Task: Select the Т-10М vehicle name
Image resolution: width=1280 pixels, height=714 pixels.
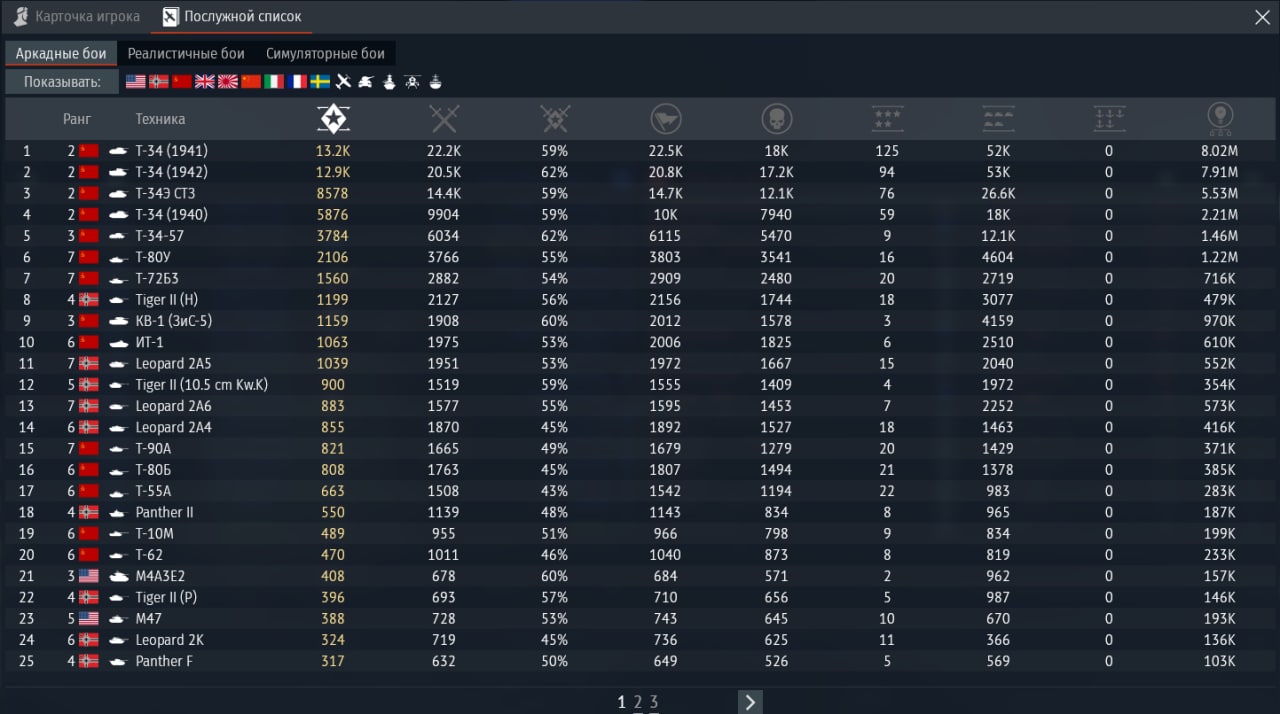Action: click(x=154, y=533)
